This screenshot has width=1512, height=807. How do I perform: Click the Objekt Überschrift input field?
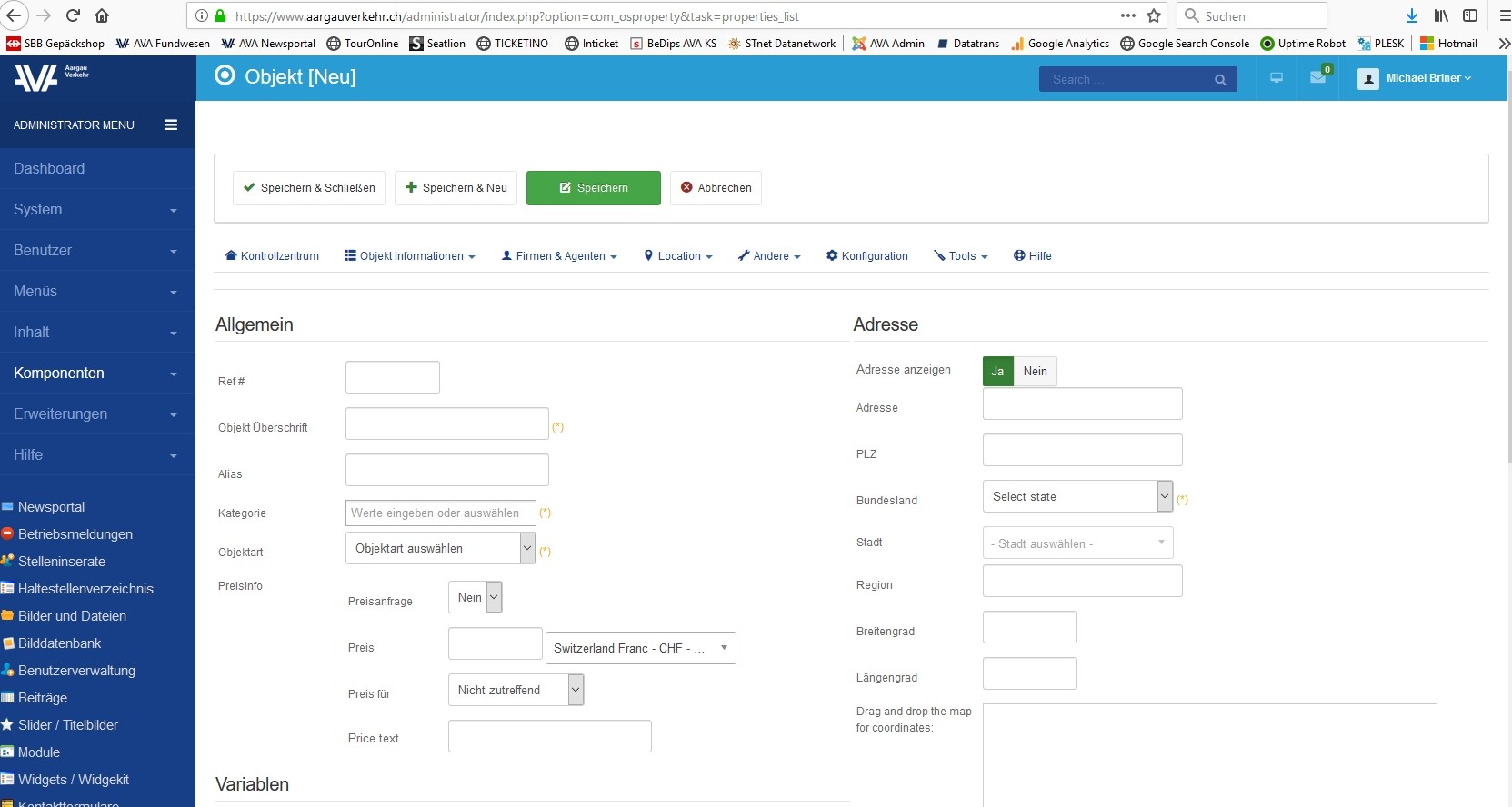[x=447, y=423]
